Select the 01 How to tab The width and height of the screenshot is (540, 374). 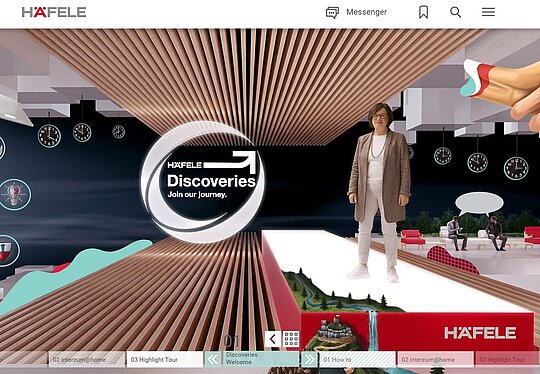(357, 360)
